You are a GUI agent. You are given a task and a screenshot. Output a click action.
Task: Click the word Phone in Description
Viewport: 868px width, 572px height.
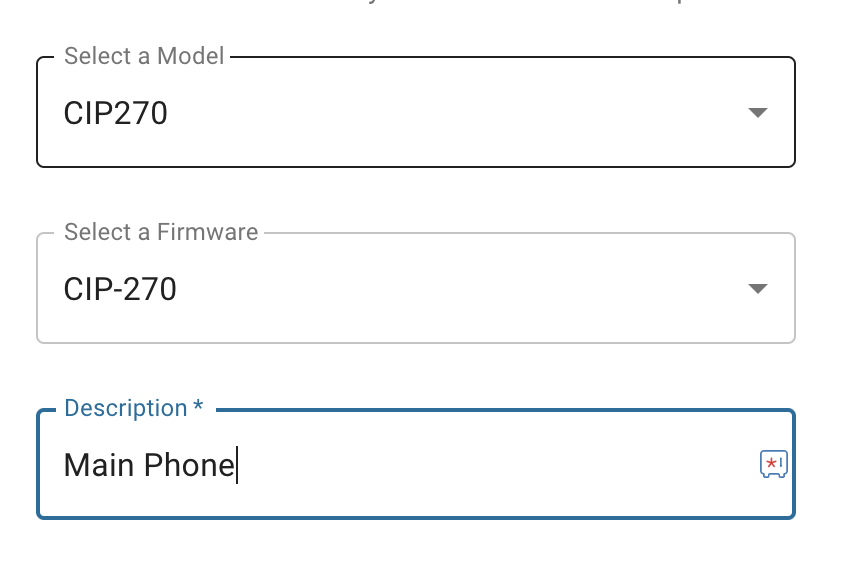point(189,465)
